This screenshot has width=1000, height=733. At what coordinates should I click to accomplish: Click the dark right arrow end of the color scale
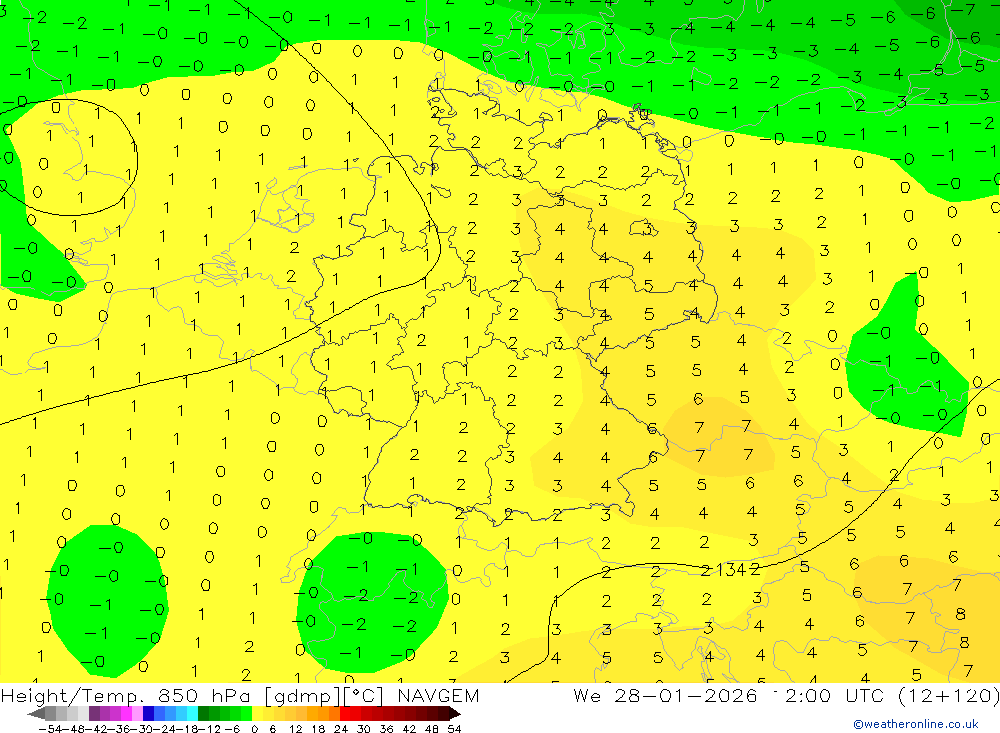tap(455, 714)
